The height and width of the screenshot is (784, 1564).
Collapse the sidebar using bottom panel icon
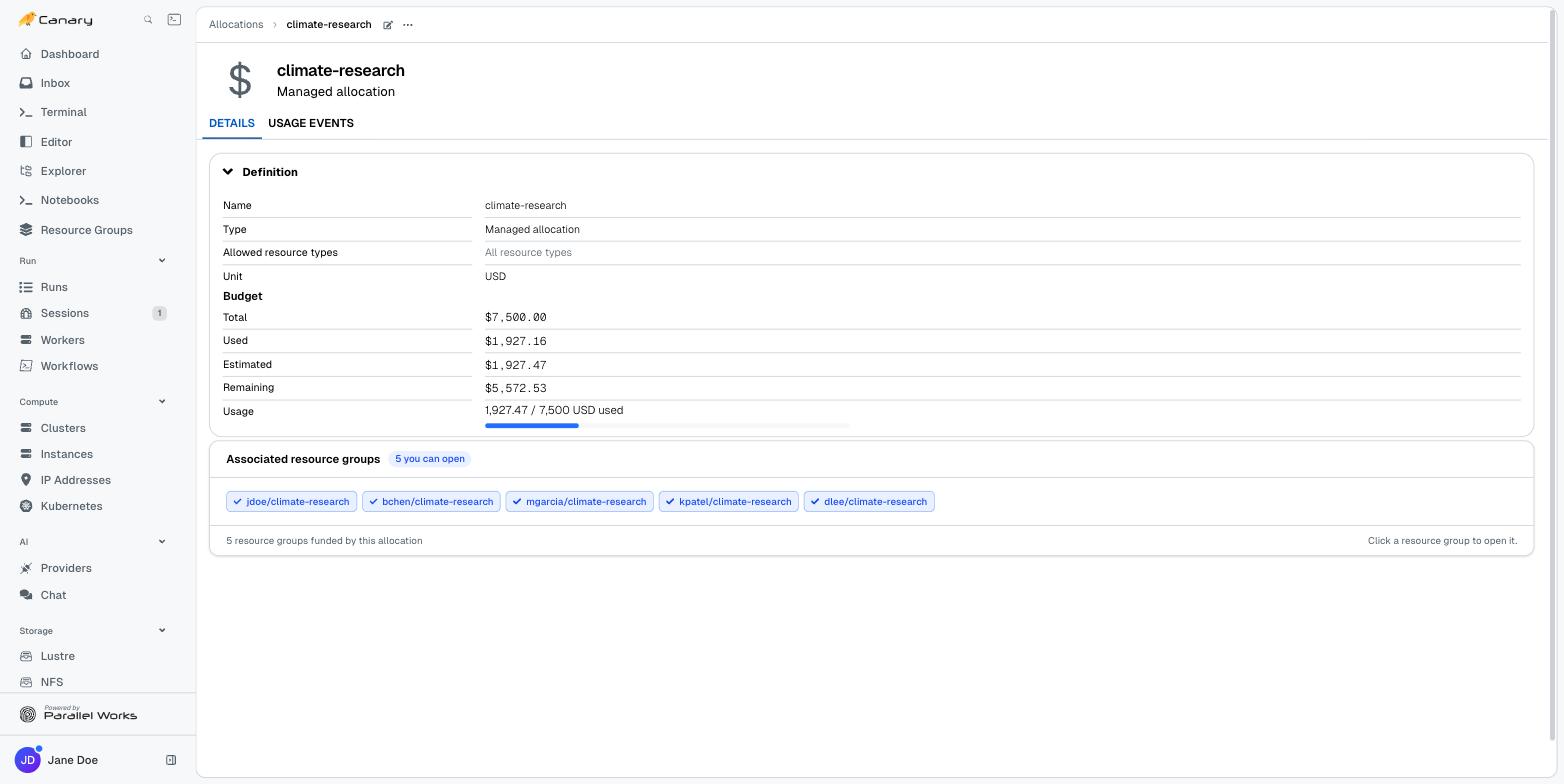(x=171, y=760)
